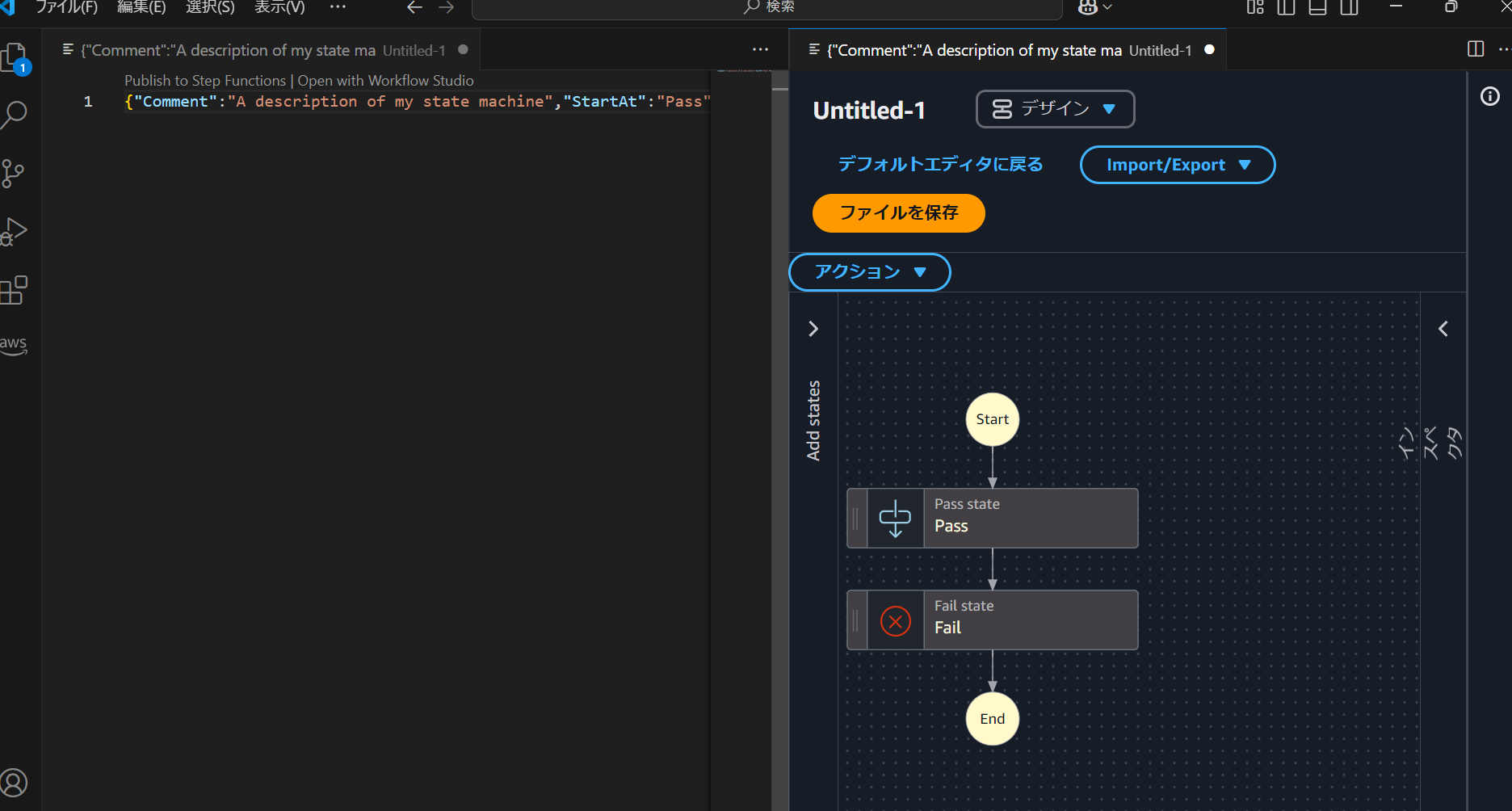1512x811 pixels.
Task: Select the Pass state node
Action: [x=993, y=518]
